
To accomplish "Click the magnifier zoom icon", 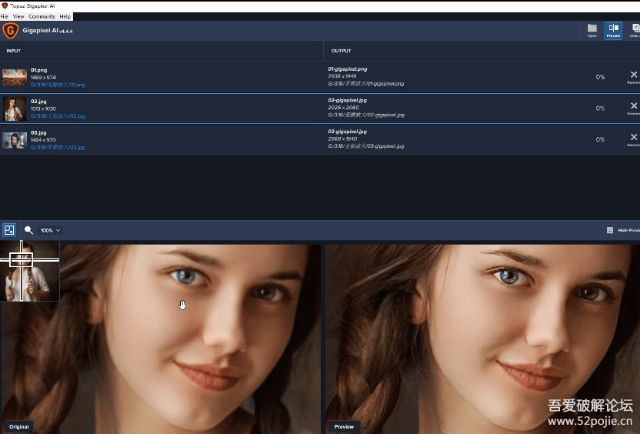I will [29, 230].
